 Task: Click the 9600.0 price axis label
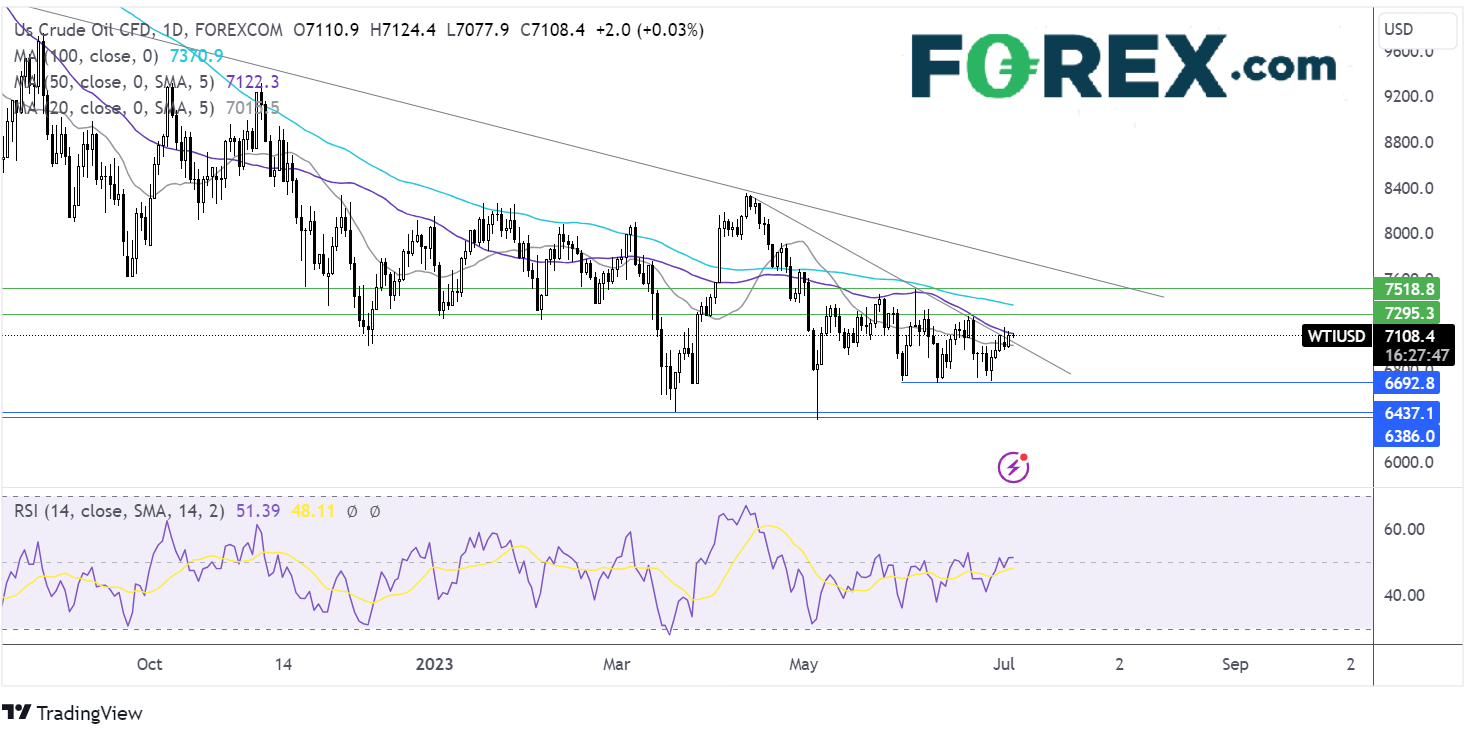pyautogui.click(x=1409, y=52)
